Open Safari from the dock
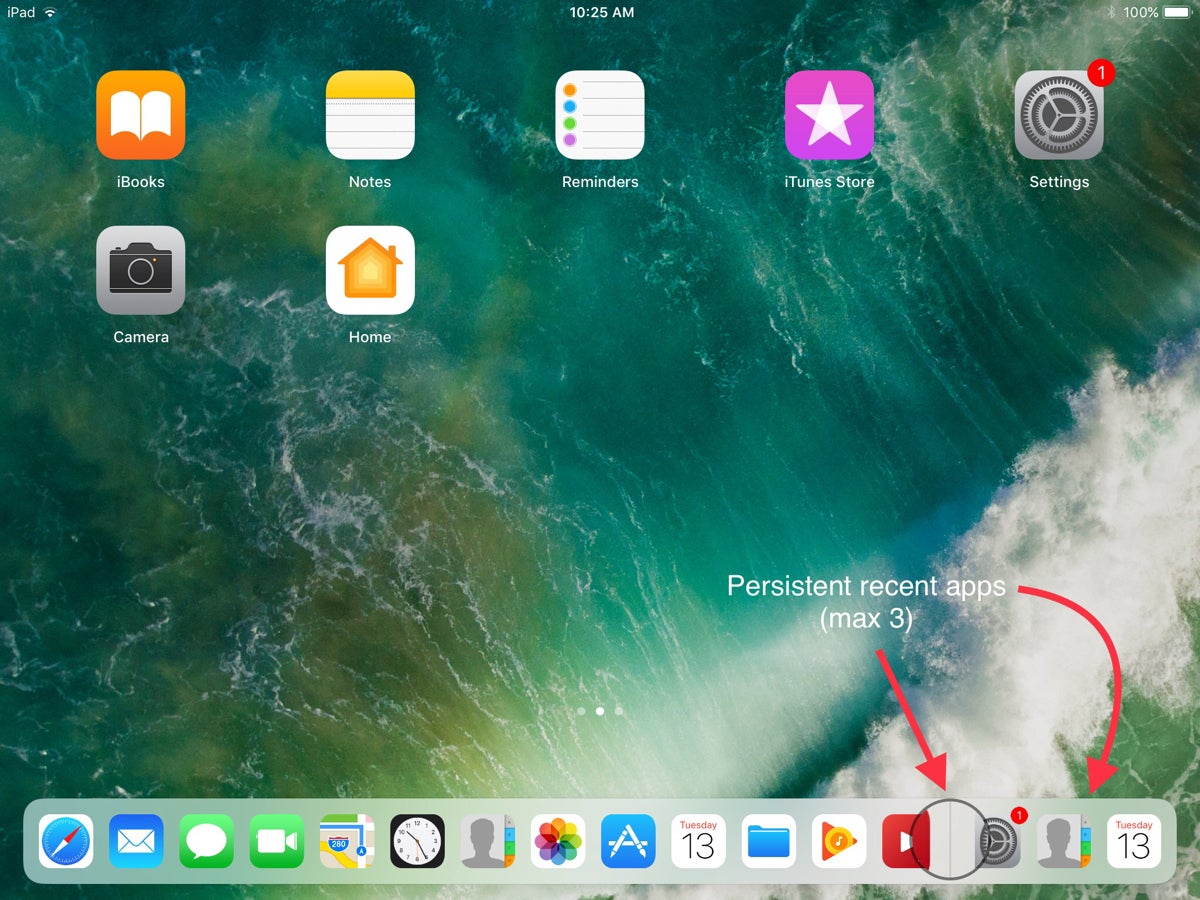1200x900 pixels. coord(66,841)
